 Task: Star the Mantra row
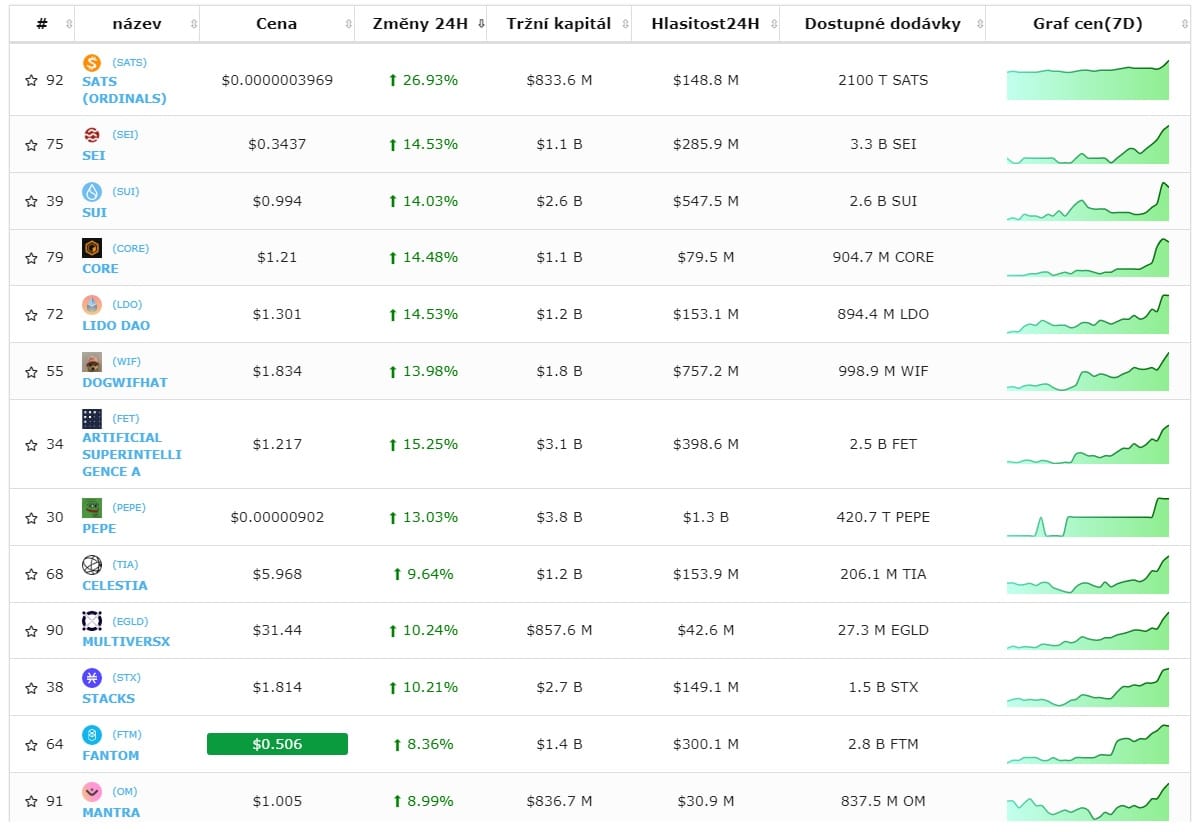31,801
